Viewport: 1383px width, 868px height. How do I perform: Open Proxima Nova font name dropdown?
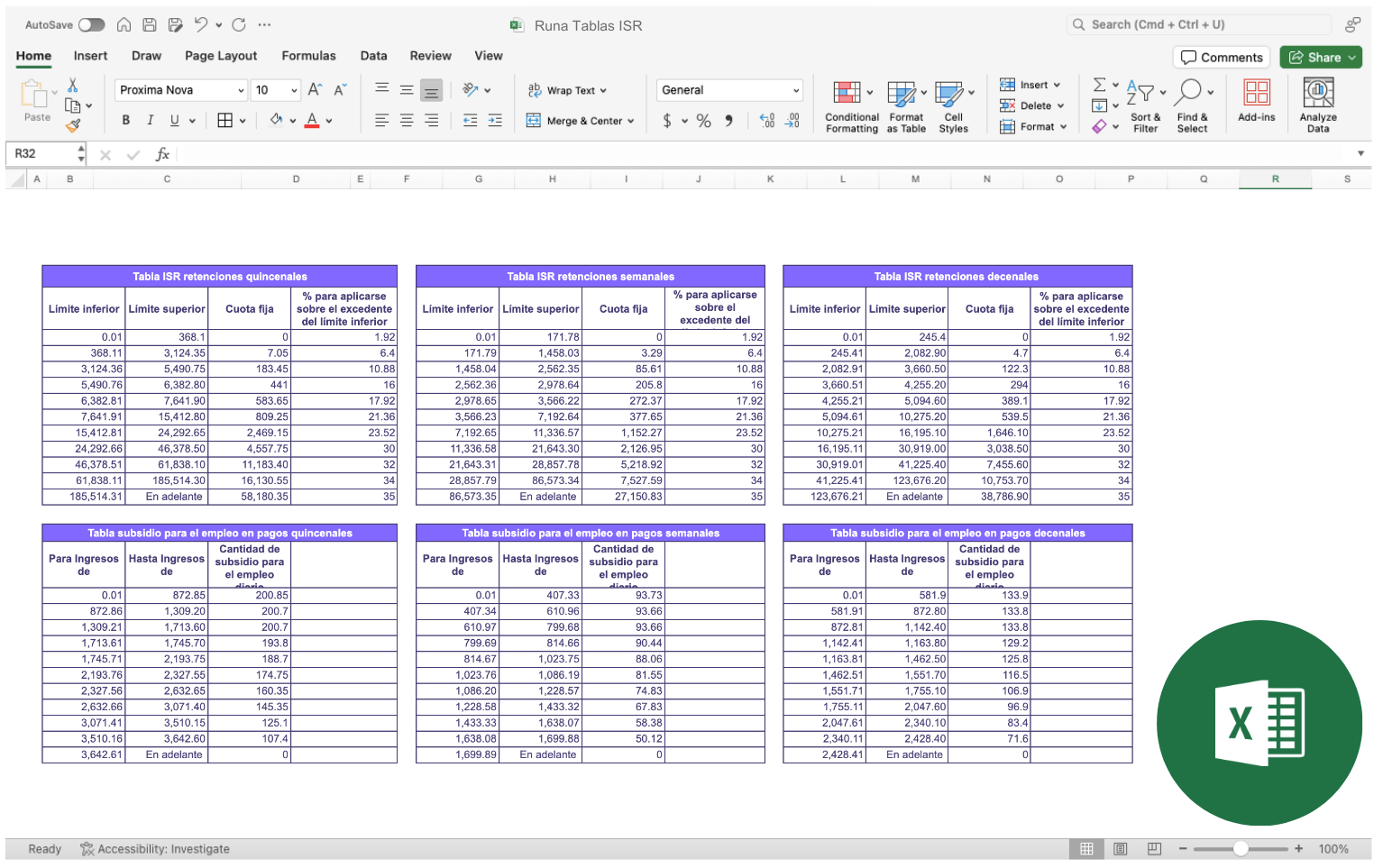coord(241,90)
